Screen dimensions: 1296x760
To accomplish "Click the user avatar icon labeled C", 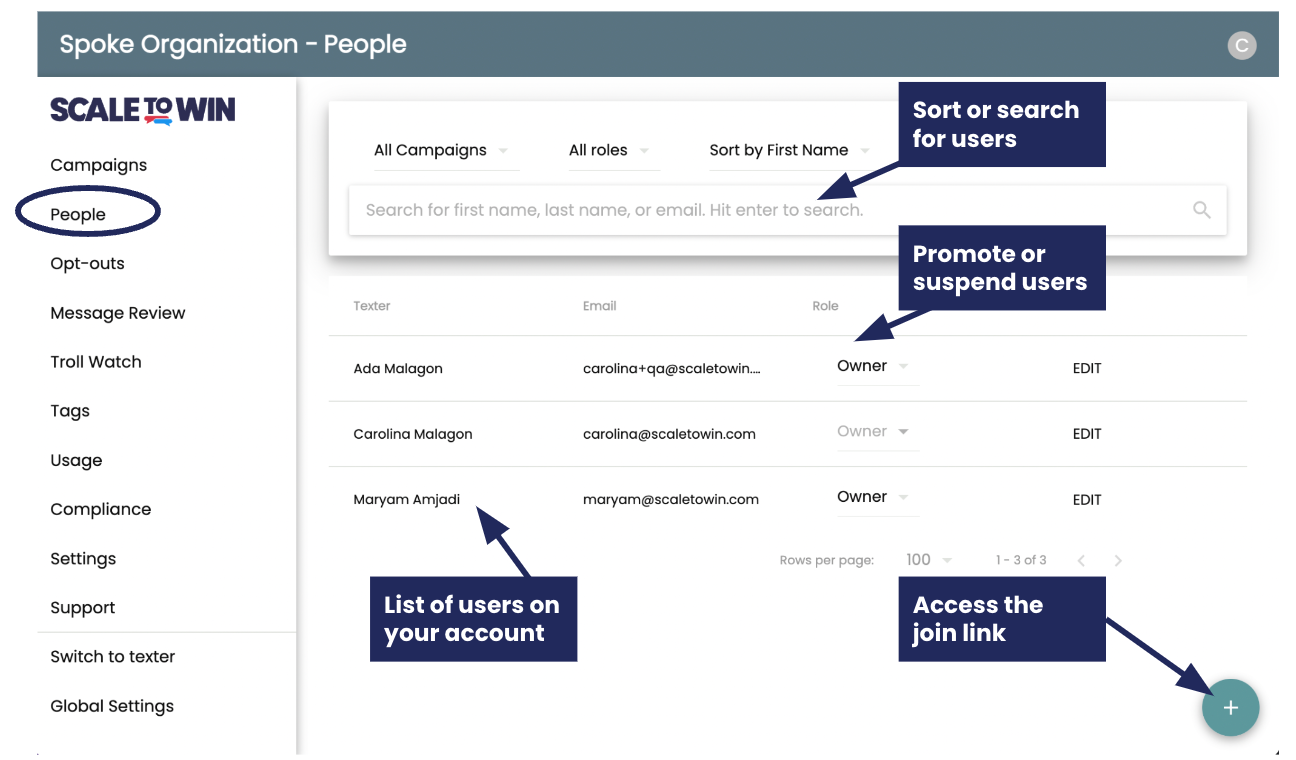I will [1241, 45].
